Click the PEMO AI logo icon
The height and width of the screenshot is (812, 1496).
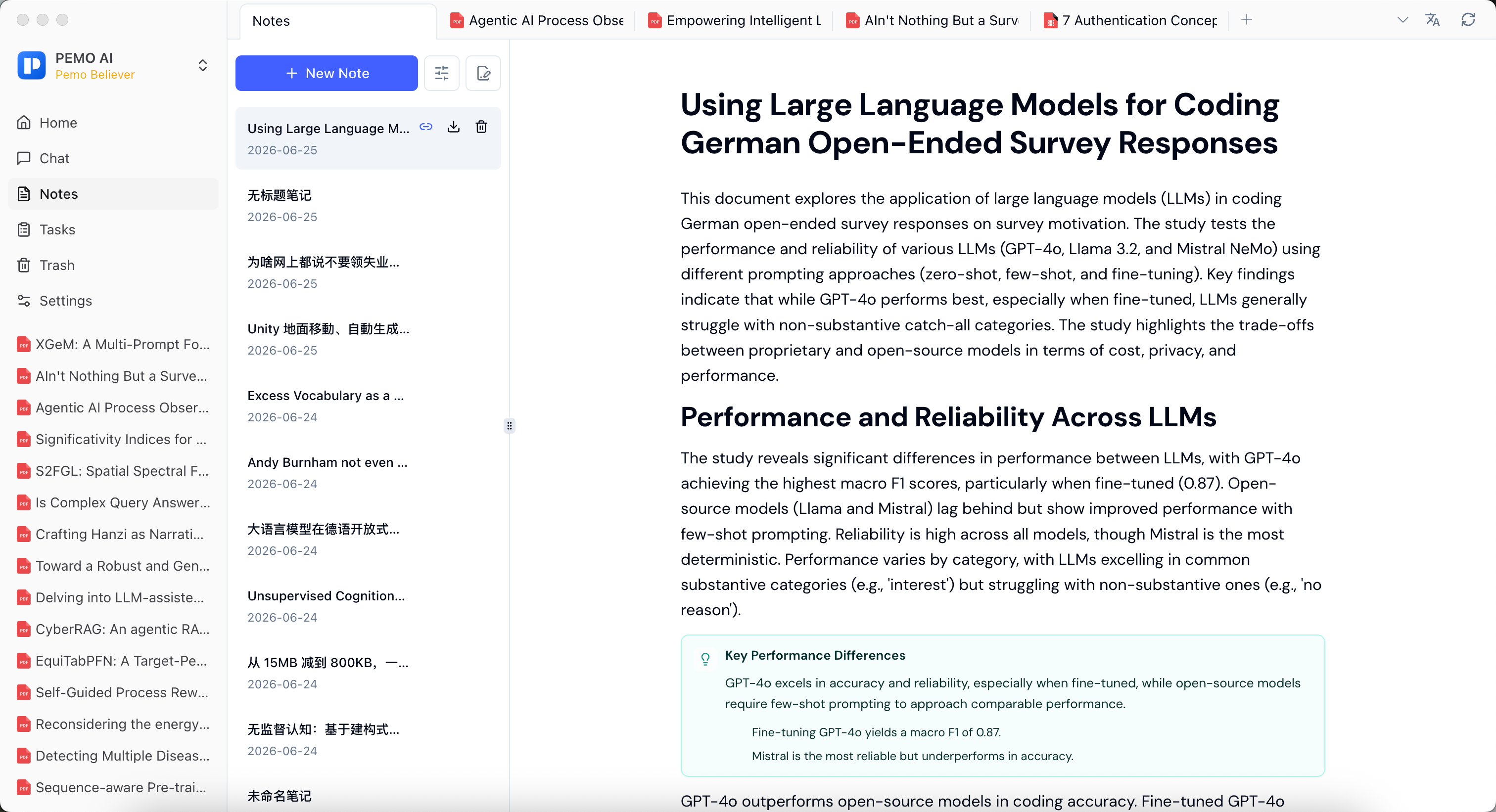[31, 65]
